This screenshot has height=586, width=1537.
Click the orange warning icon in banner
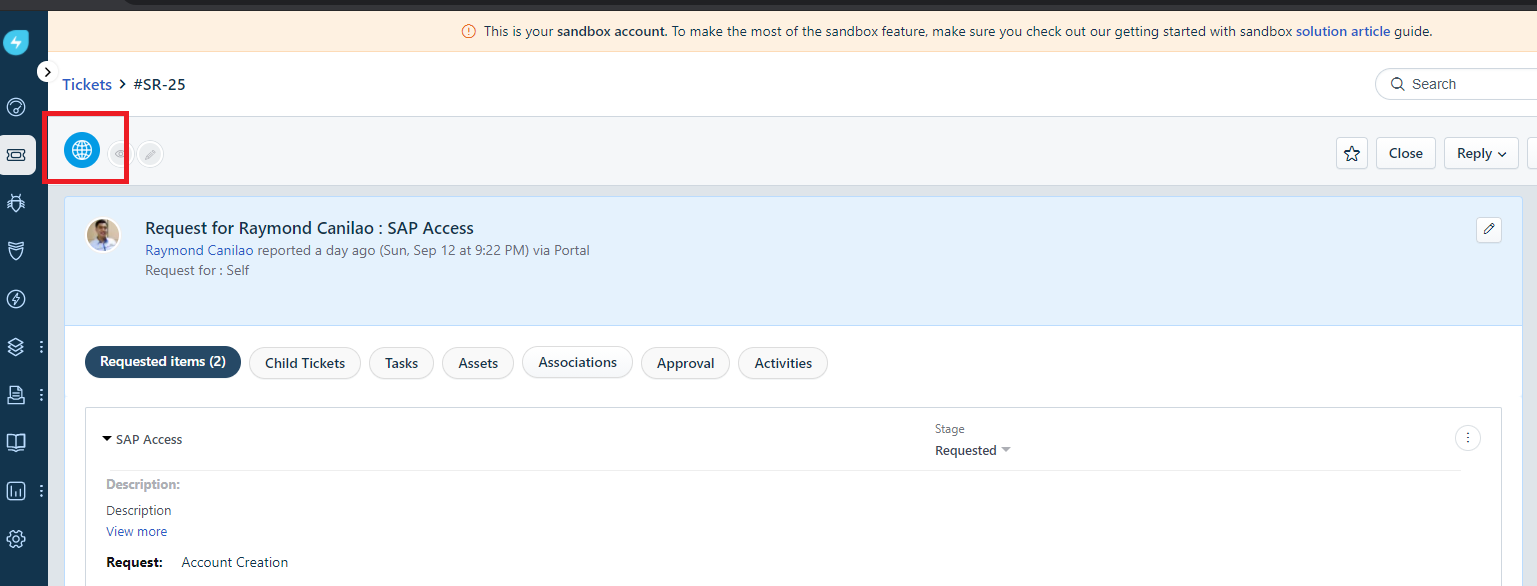click(469, 31)
